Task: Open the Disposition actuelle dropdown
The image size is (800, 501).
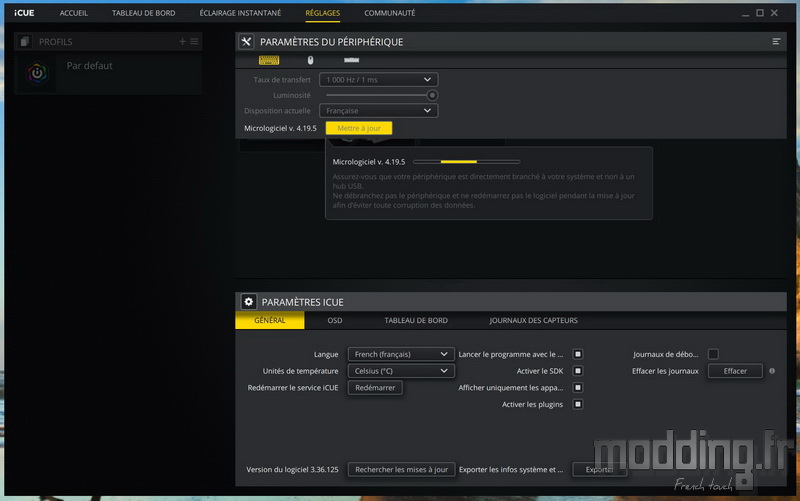Action: pos(379,111)
